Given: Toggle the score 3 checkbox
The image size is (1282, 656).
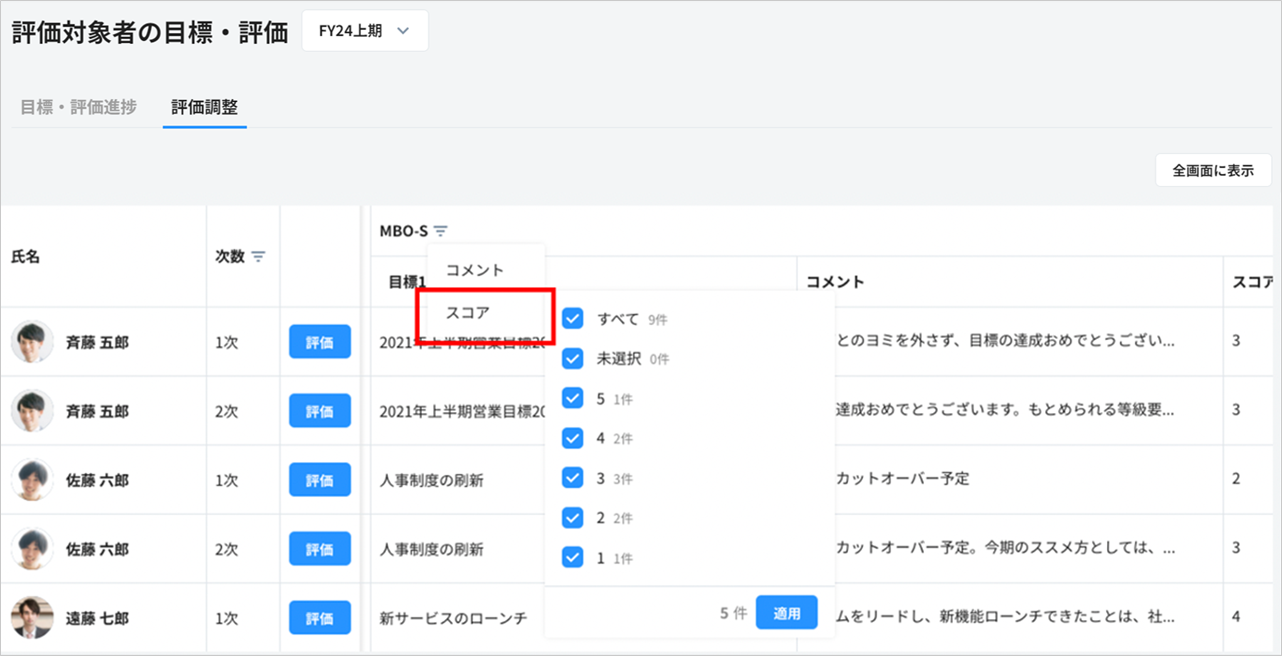Looking at the screenshot, I should pos(573,478).
